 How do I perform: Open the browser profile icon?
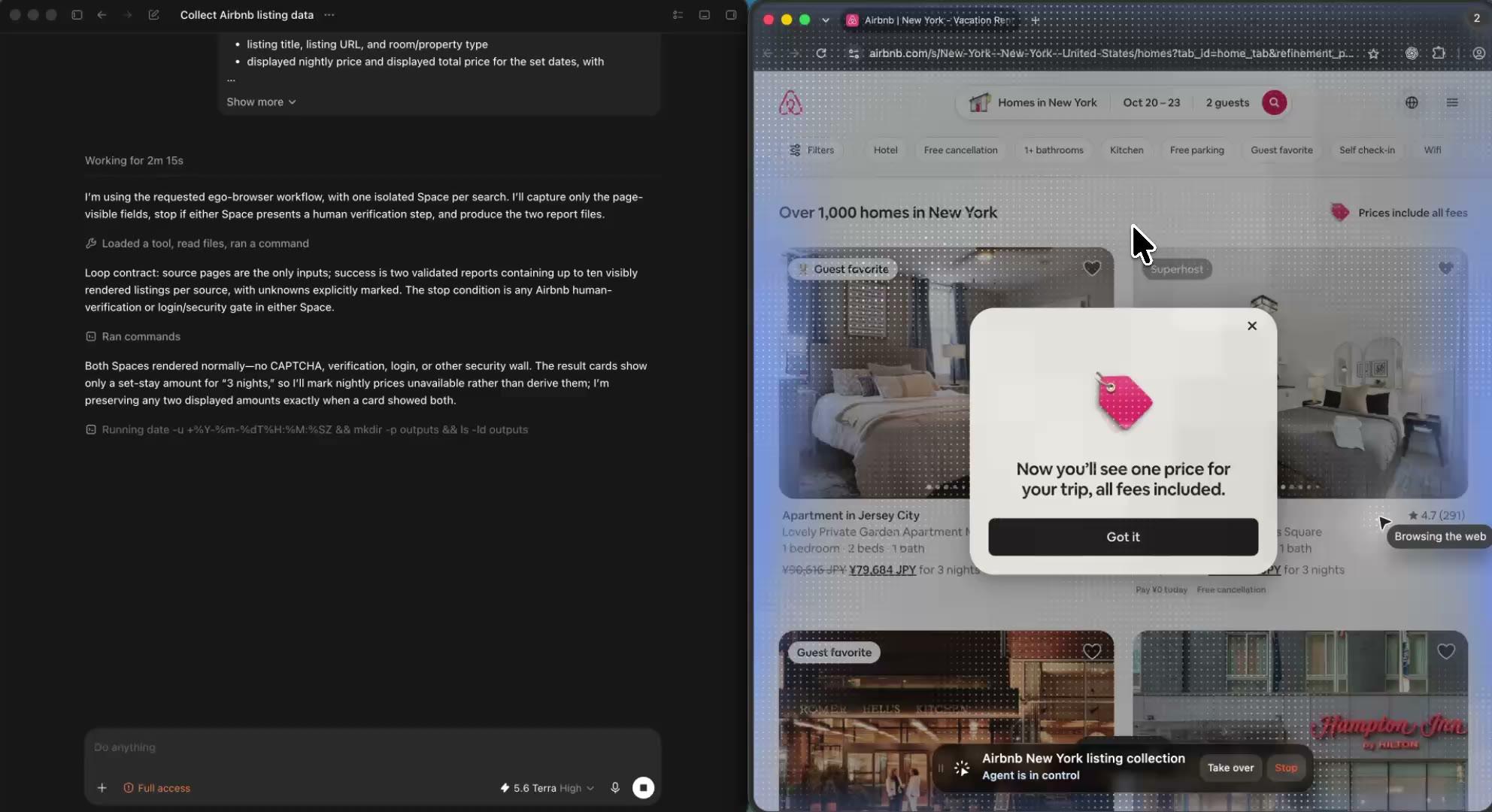(1478, 53)
